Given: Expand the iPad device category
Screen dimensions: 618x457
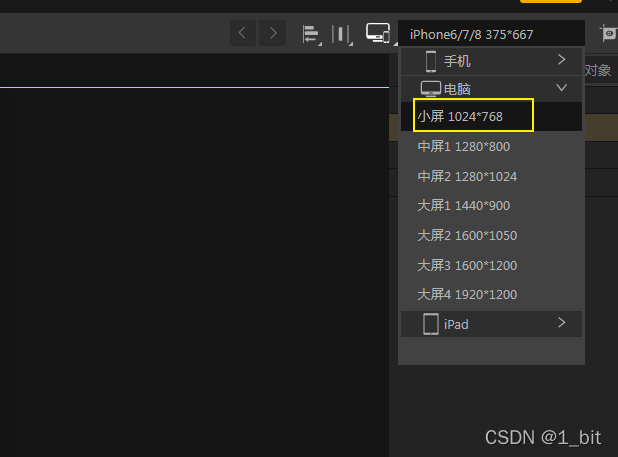Looking at the screenshot, I should click(491, 324).
